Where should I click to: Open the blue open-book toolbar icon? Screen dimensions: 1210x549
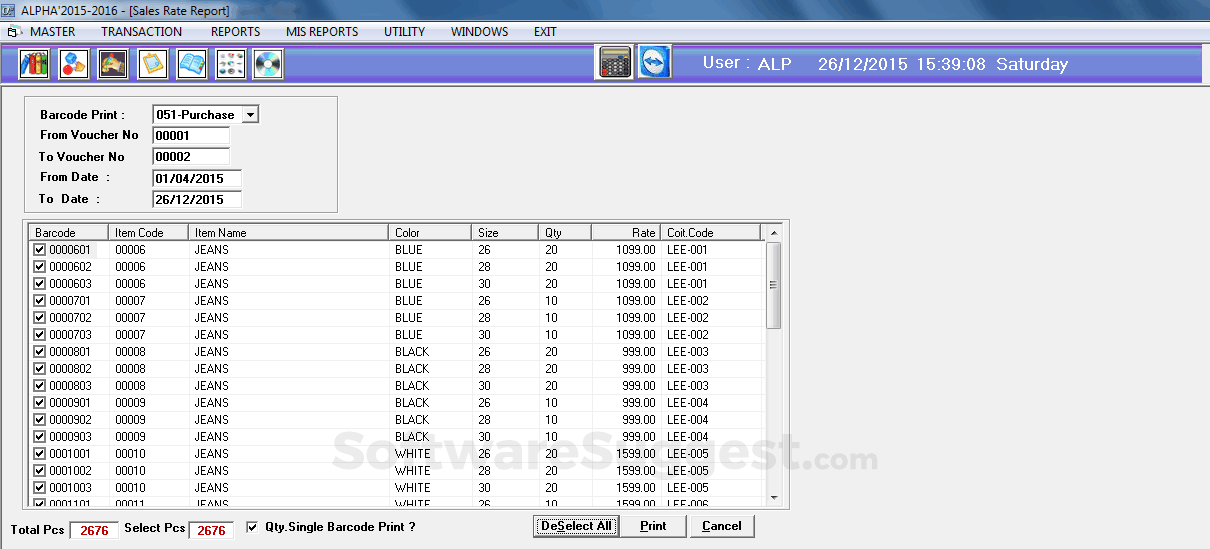191,64
